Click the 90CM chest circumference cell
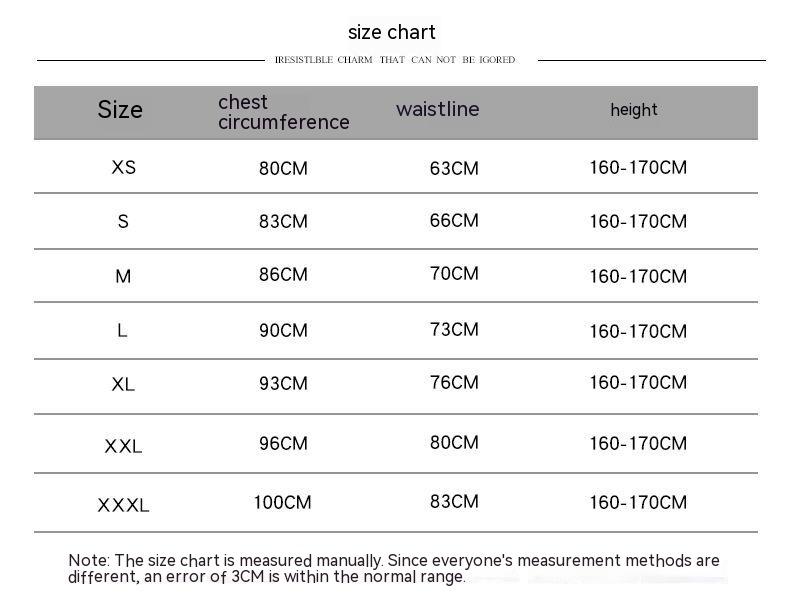The width and height of the screenshot is (790, 610). 283,330
